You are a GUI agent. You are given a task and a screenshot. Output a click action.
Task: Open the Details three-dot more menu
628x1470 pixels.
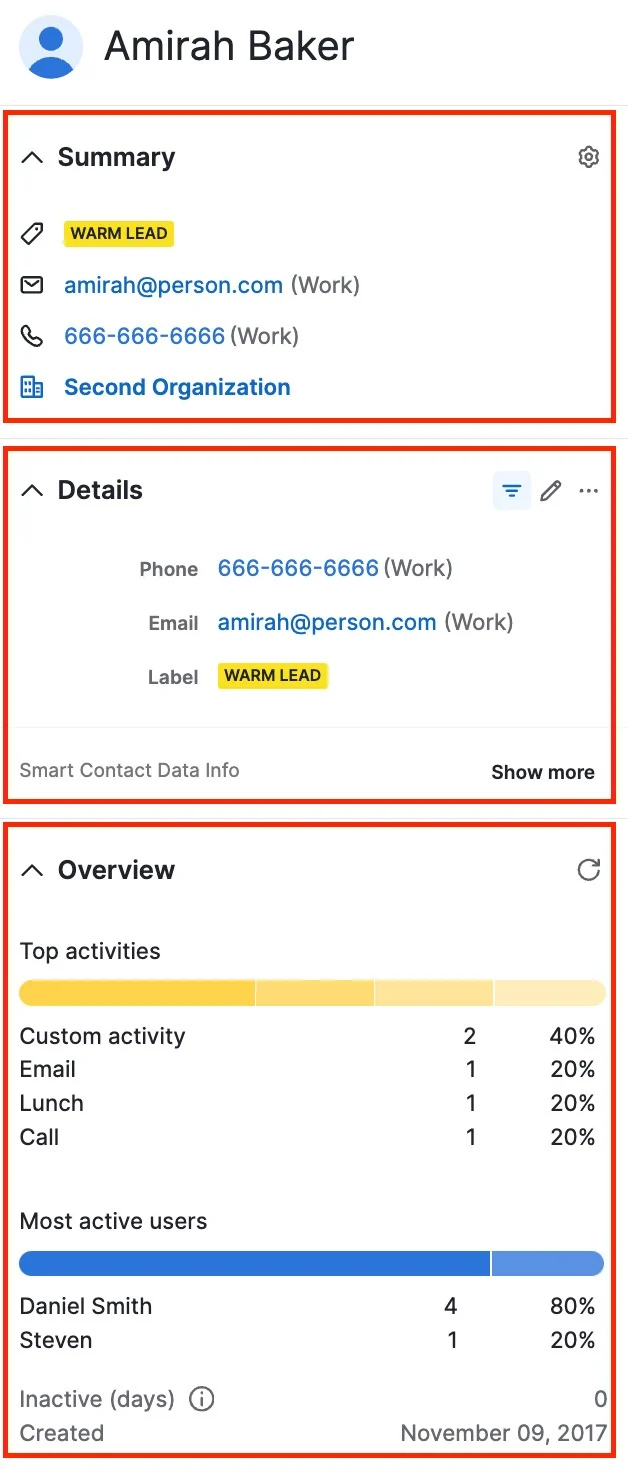[x=589, y=490]
